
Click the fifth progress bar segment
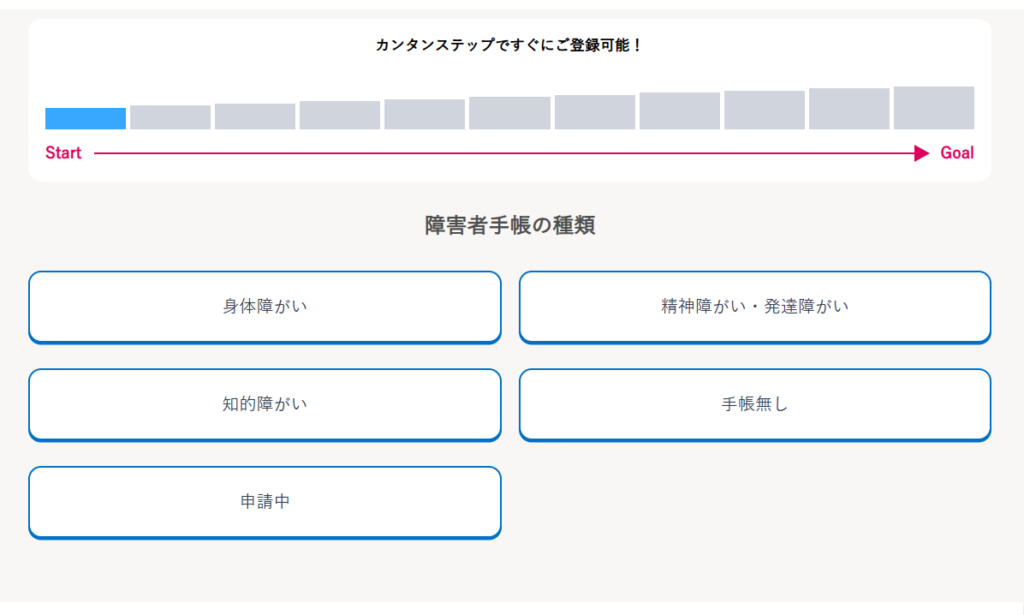(x=425, y=115)
